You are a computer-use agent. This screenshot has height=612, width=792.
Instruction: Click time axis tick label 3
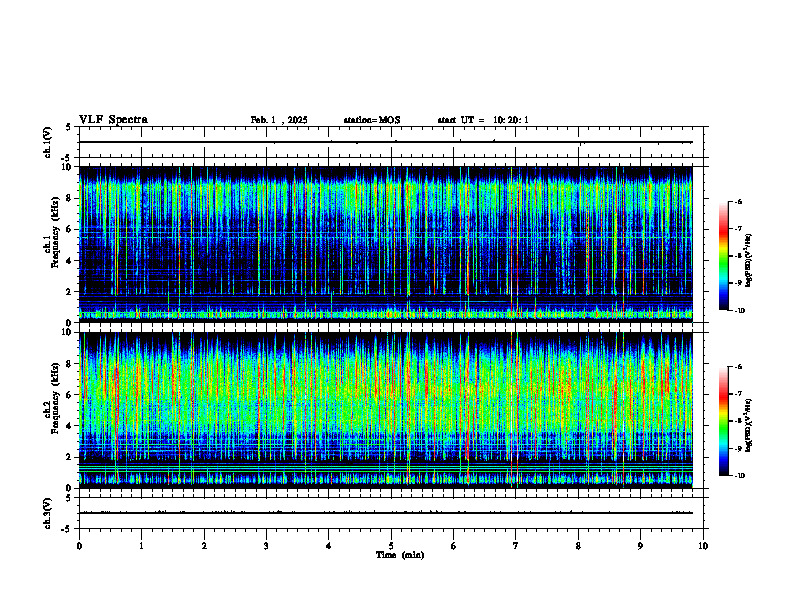click(x=266, y=546)
